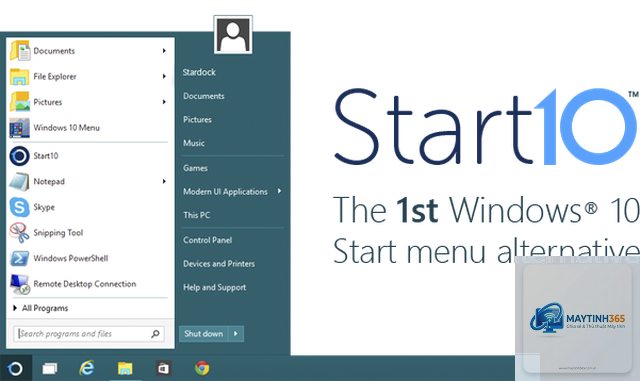Focus the Search programs and files box

[89, 334]
